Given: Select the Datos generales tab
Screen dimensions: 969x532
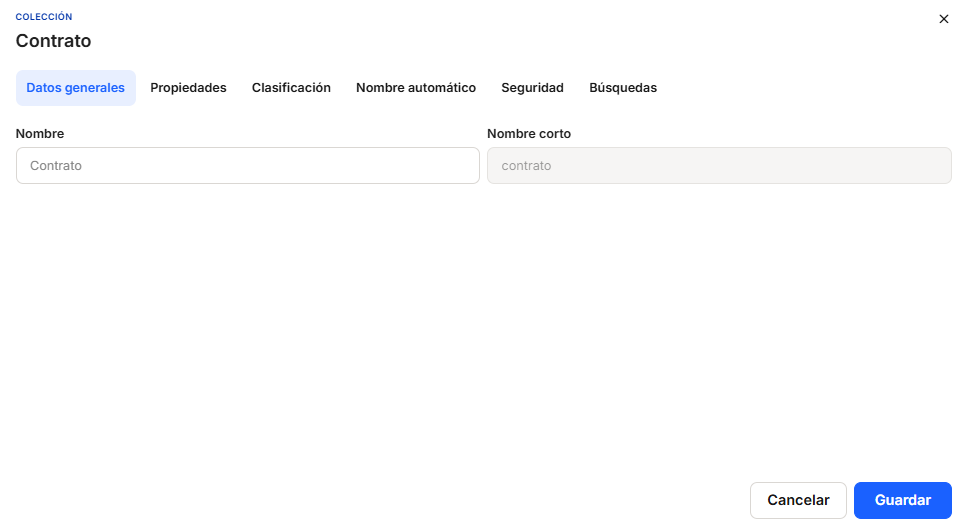Looking at the screenshot, I should pyautogui.click(x=76, y=88).
